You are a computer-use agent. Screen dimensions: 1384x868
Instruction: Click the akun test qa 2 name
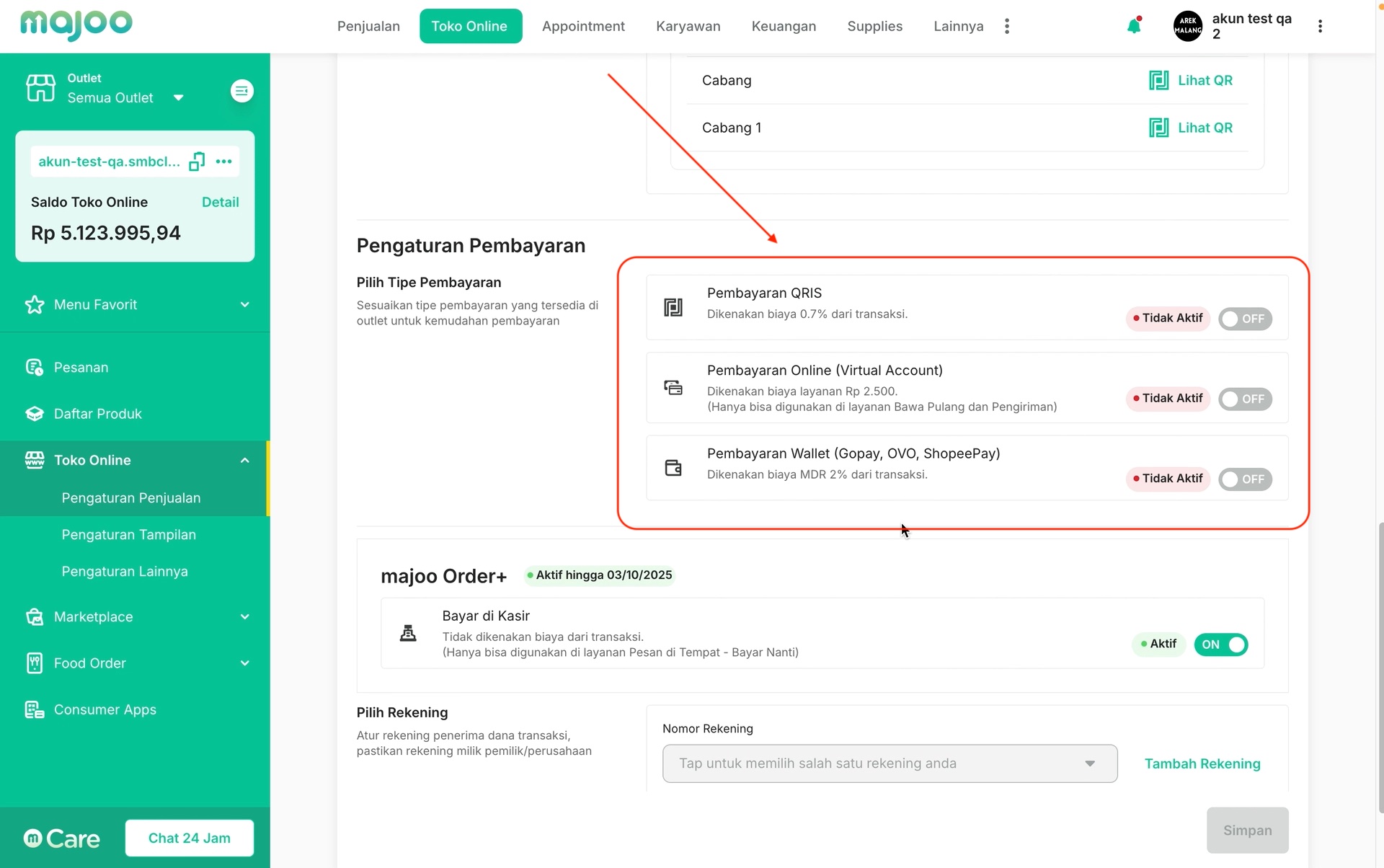1251,26
